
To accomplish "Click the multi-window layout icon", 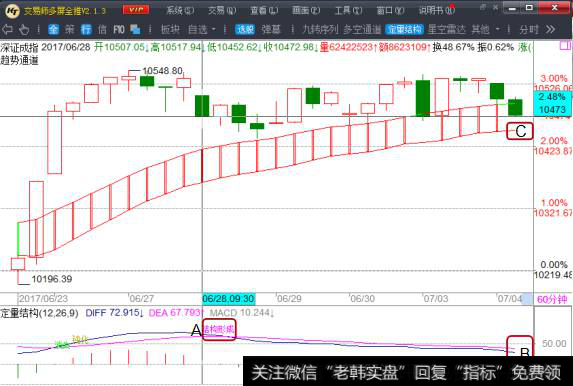I will click(x=136, y=29).
